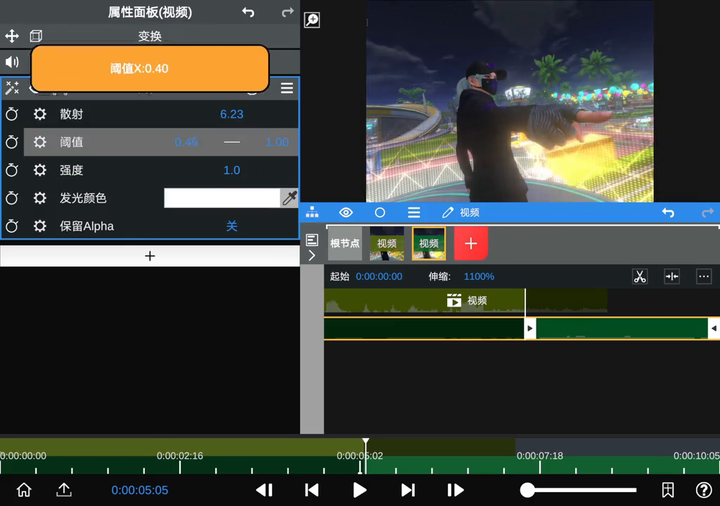This screenshot has width=720, height=506.
Task: Edit the 阈值 Y value 1.00
Action: 277,142
